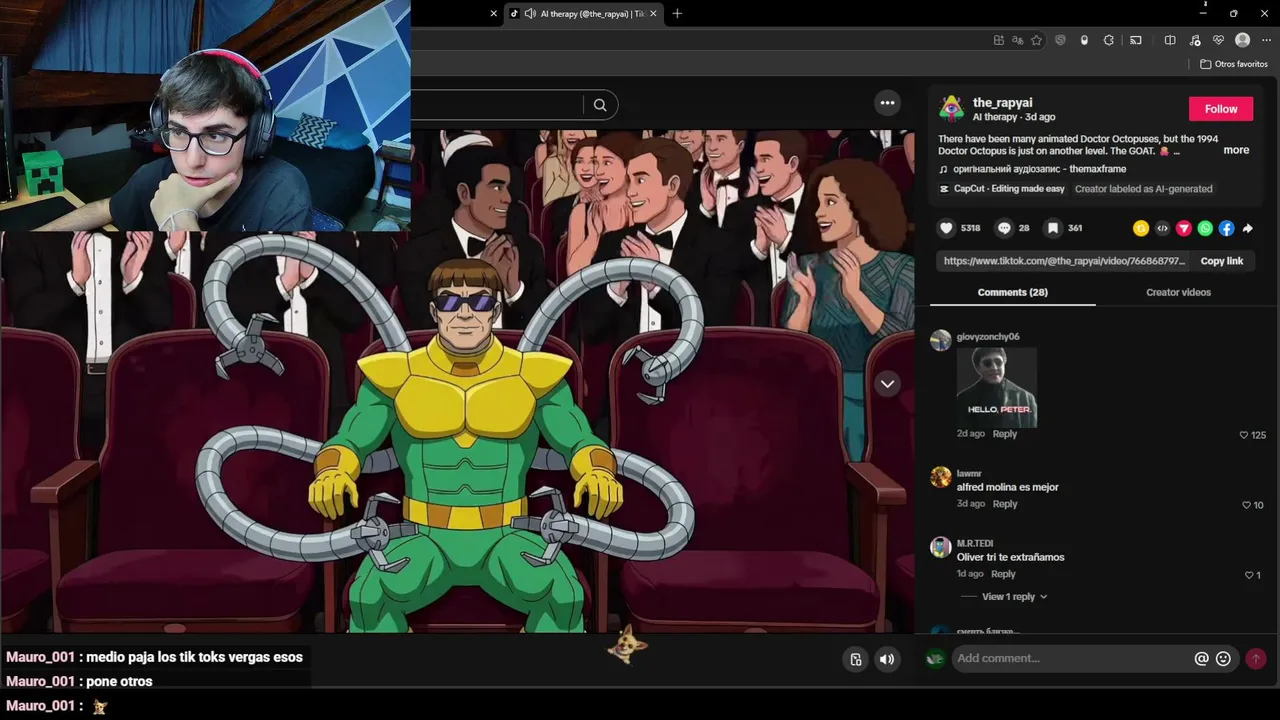Open more share options arrow
Viewport: 1280px width, 720px height.
pyautogui.click(x=1248, y=228)
